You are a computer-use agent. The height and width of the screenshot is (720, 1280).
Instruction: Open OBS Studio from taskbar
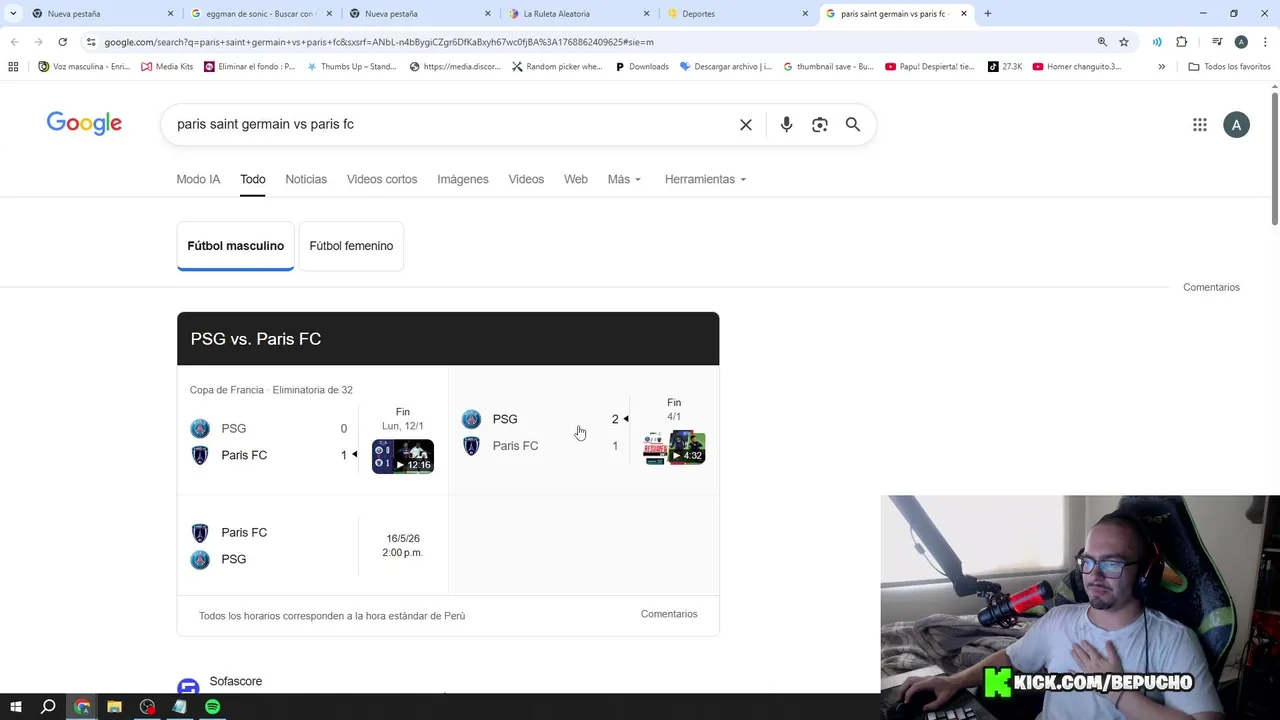tap(147, 707)
